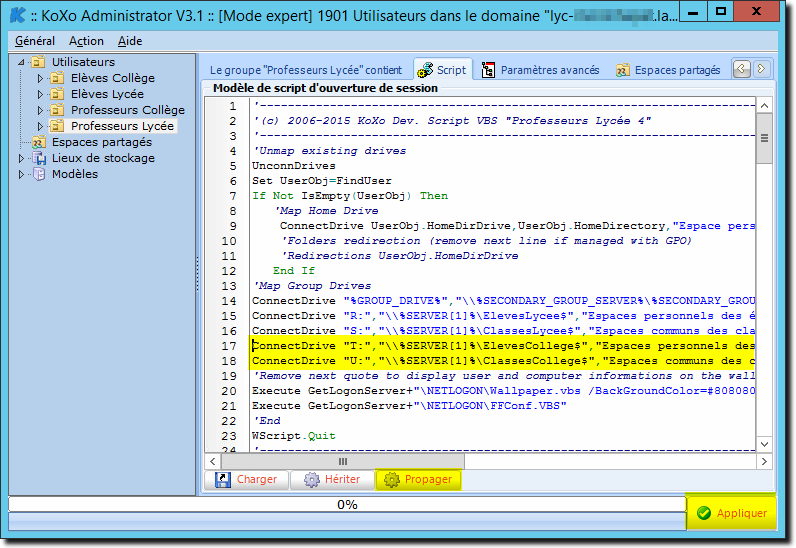Viewport: 796px width, 548px height.
Task: Expand the Professeurs Collège node
Action: tap(40, 110)
